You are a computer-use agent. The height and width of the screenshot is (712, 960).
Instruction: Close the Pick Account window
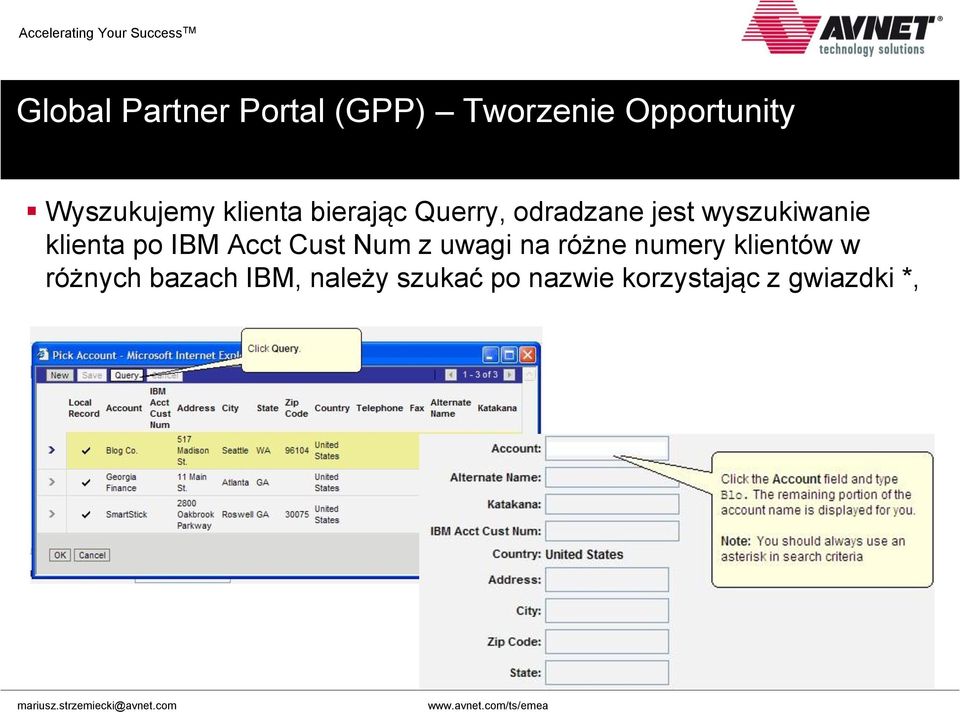pos(527,354)
